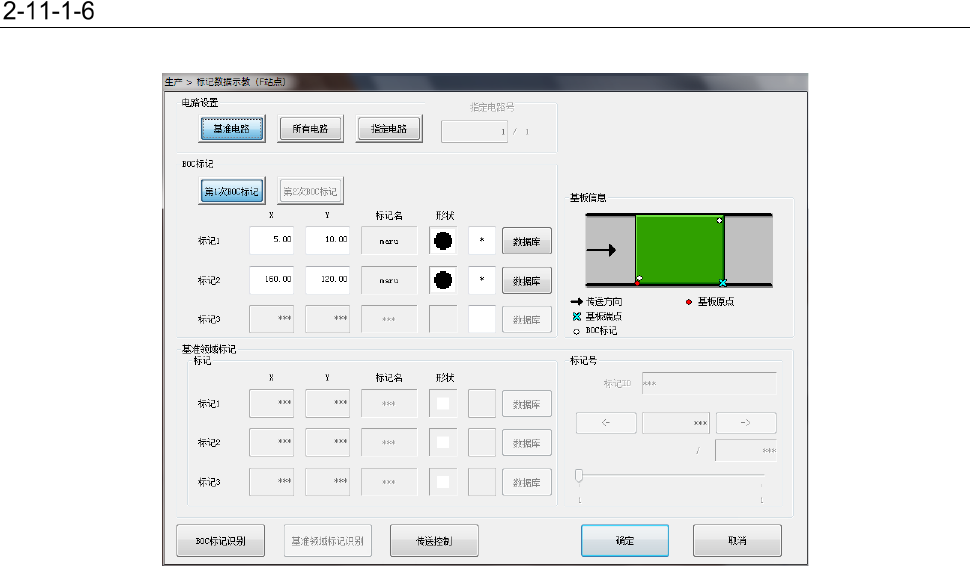
Task: Click the black circle shape for 标记2
Action: click(443, 280)
